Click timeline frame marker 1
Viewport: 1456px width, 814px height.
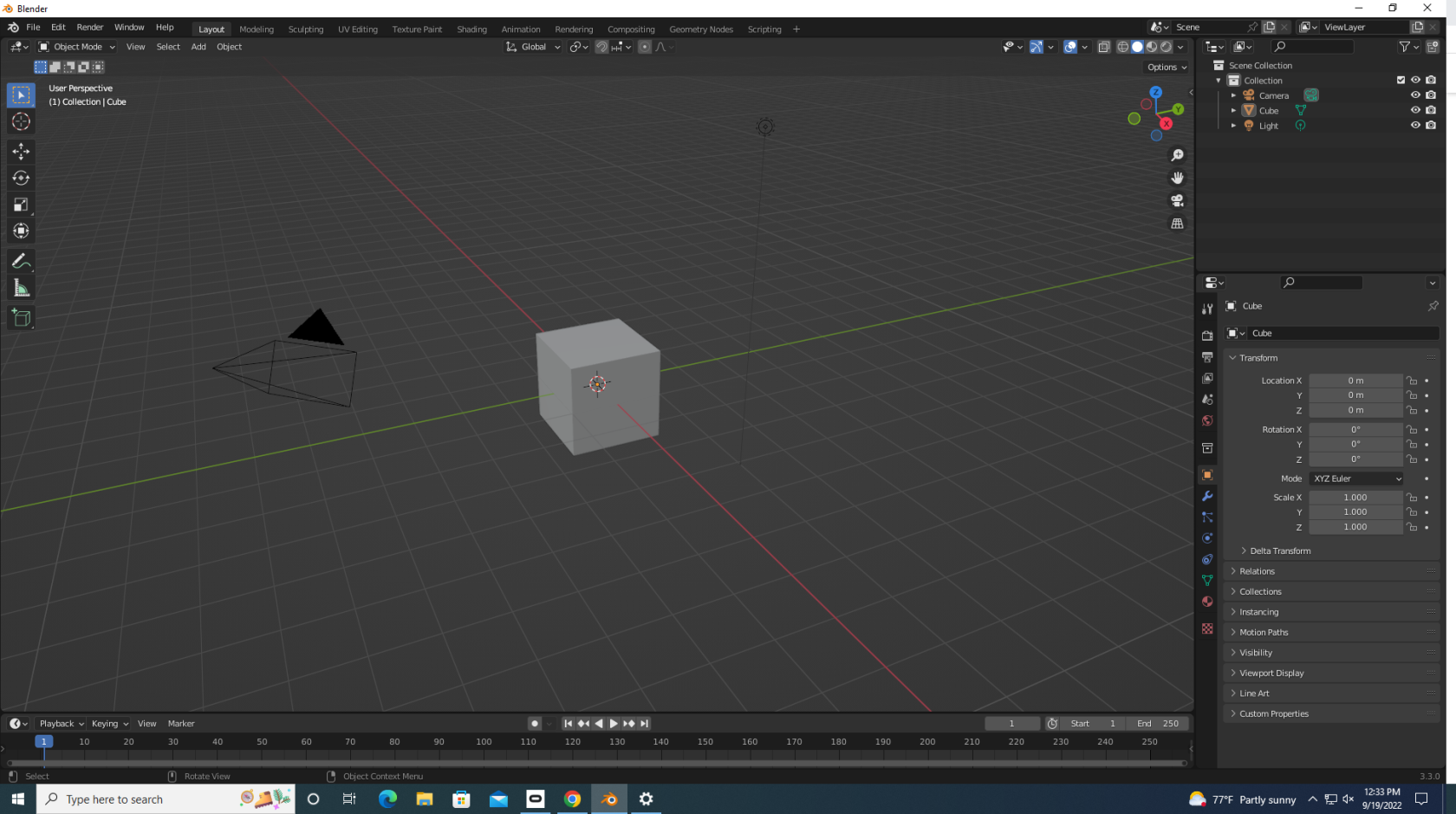tap(44, 742)
